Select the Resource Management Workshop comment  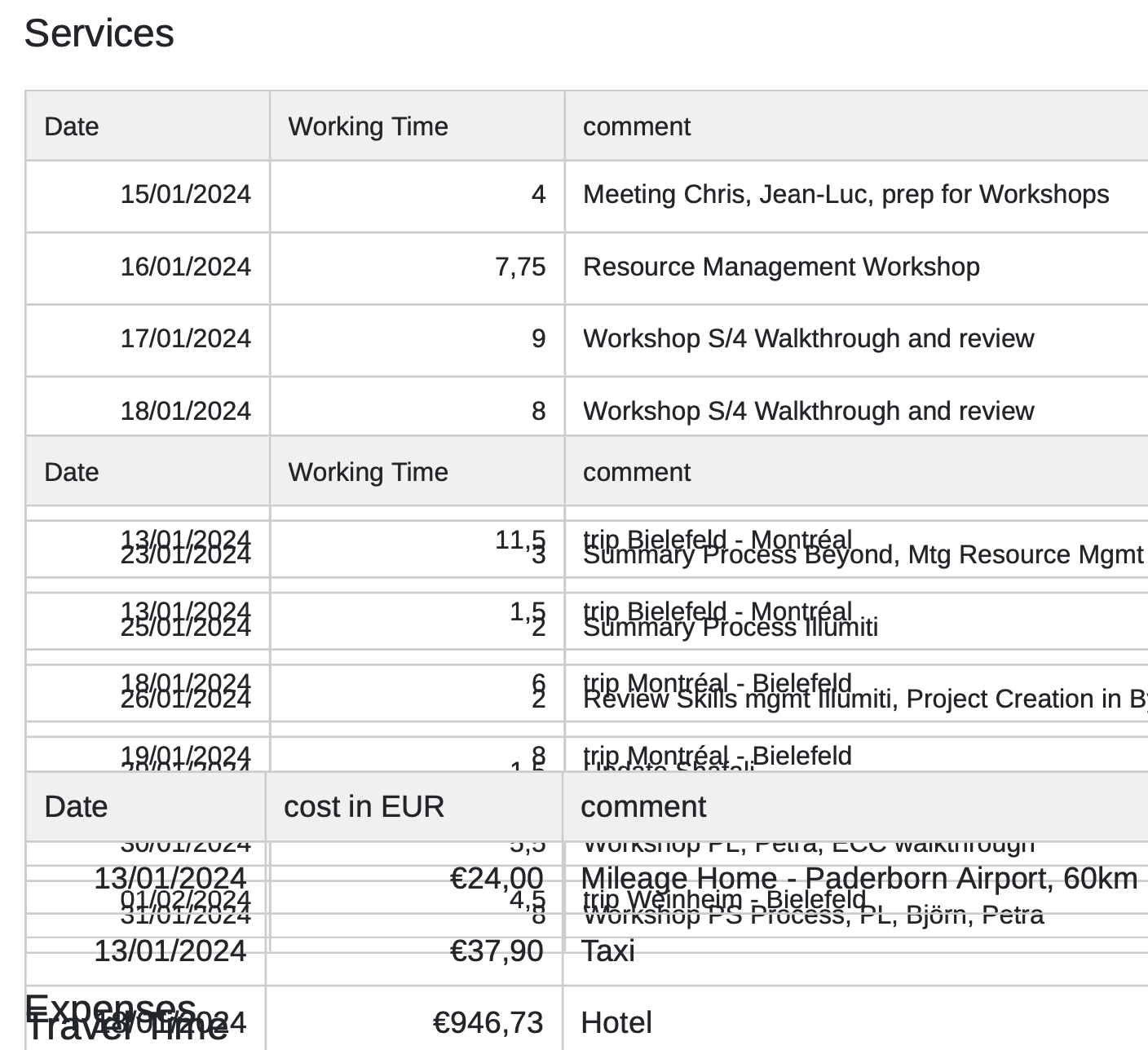pyautogui.click(x=781, y=267)
